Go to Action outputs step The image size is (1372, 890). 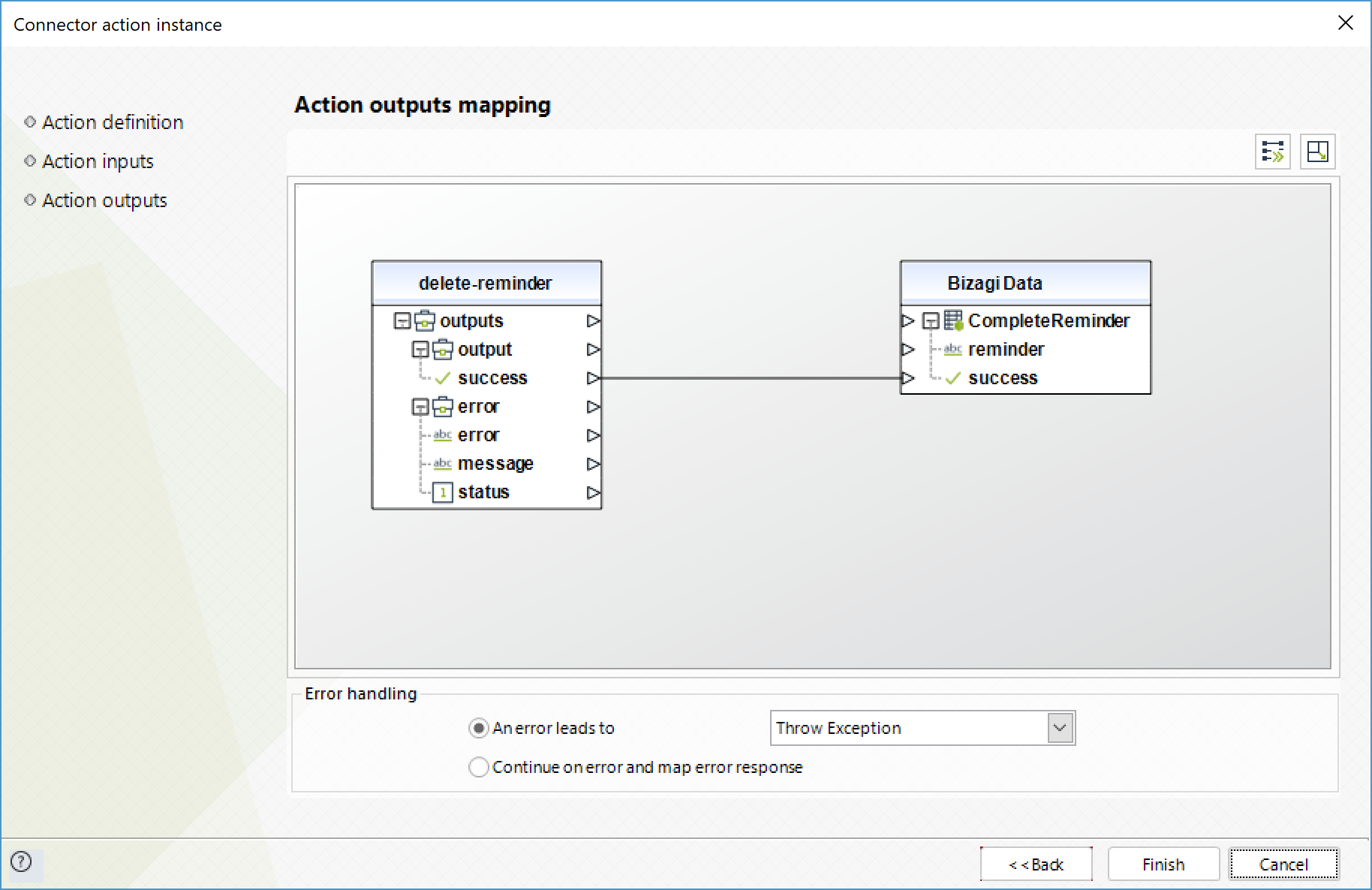[104, 200]
